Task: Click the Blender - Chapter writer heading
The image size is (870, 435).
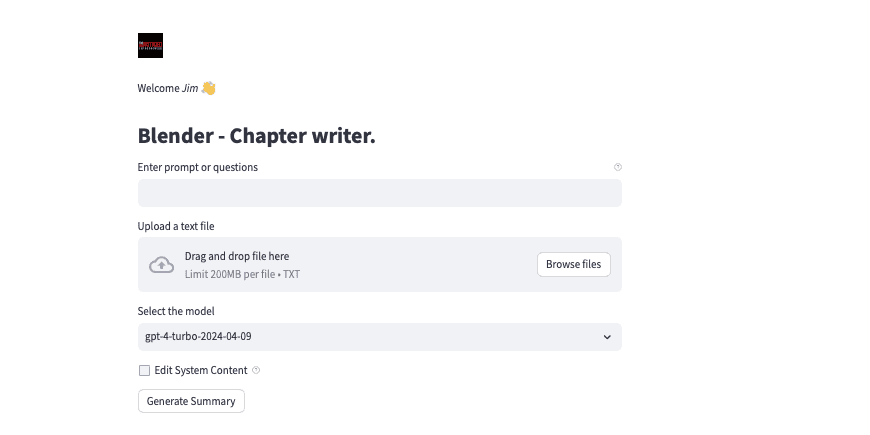Action: 256,136
